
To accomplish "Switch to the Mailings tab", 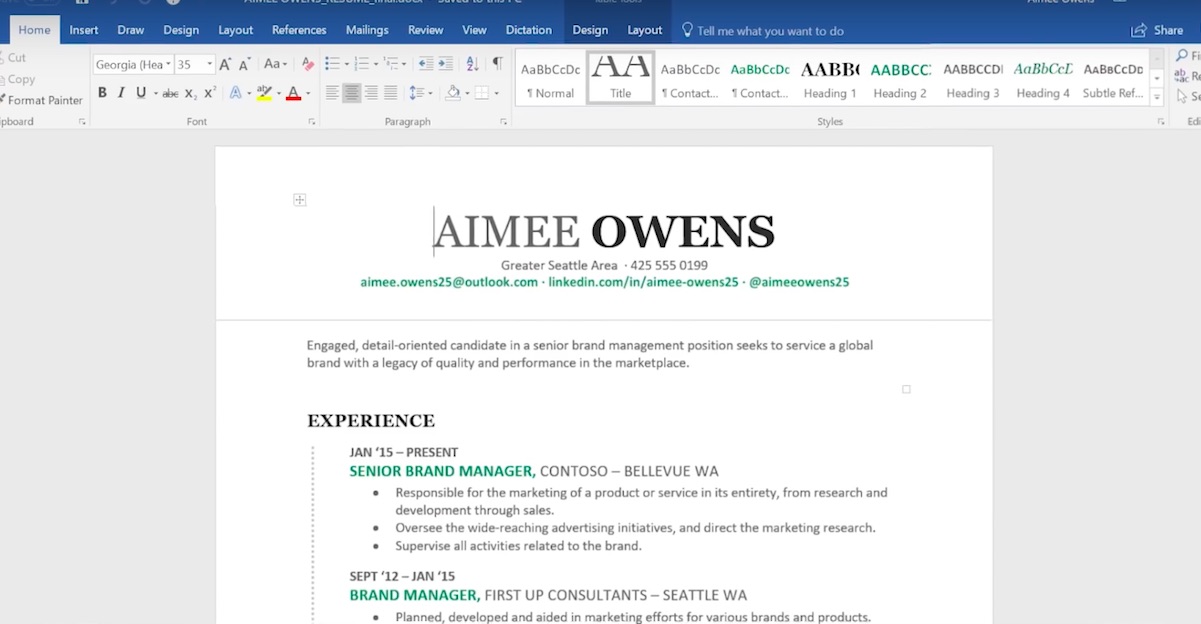I will tap(367, 30).
